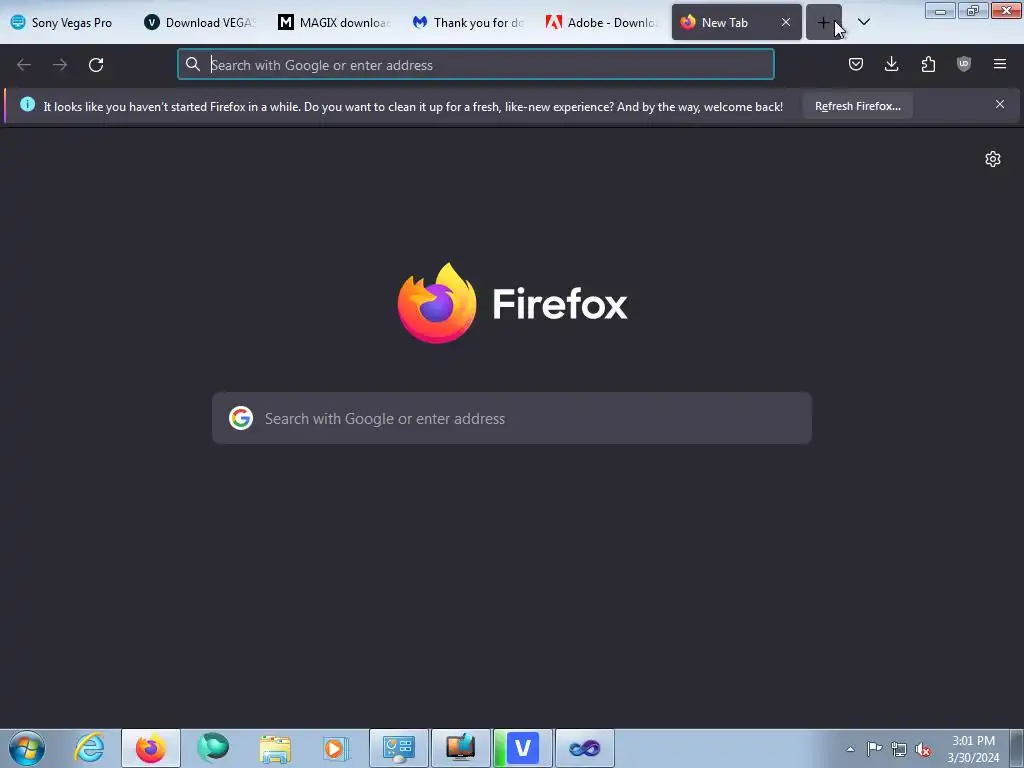Restore down the Firefox window
The height and width of the screenshot is (768, 1024).
(x=973, y=11)
